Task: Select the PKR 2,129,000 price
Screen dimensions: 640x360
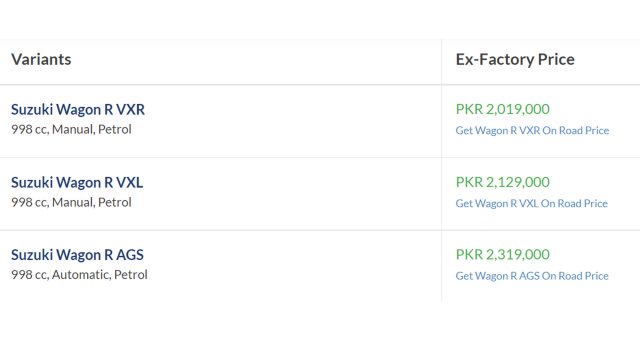Action: 502,182
